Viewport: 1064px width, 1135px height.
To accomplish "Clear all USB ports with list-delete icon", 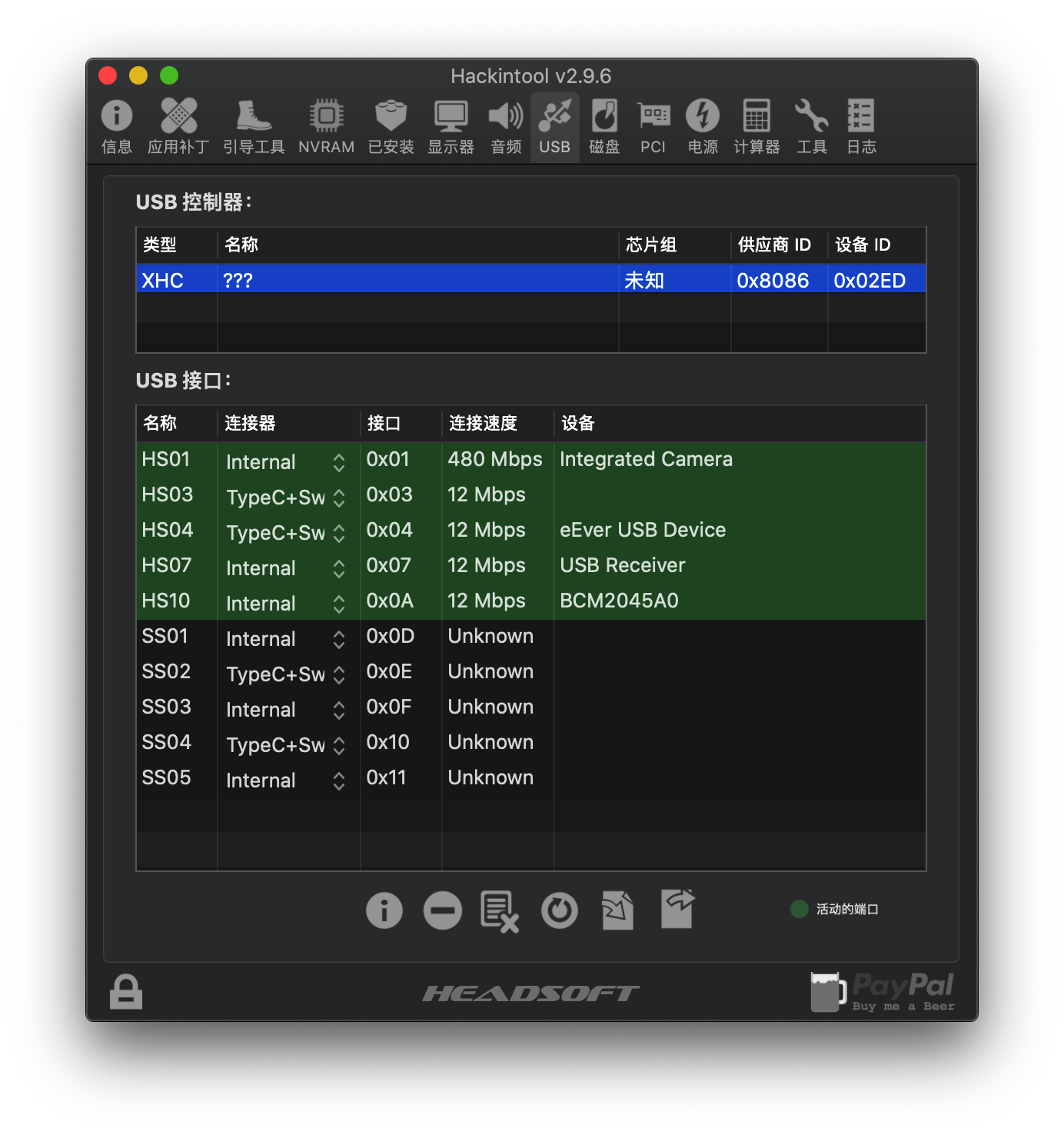I will point(500,911).
